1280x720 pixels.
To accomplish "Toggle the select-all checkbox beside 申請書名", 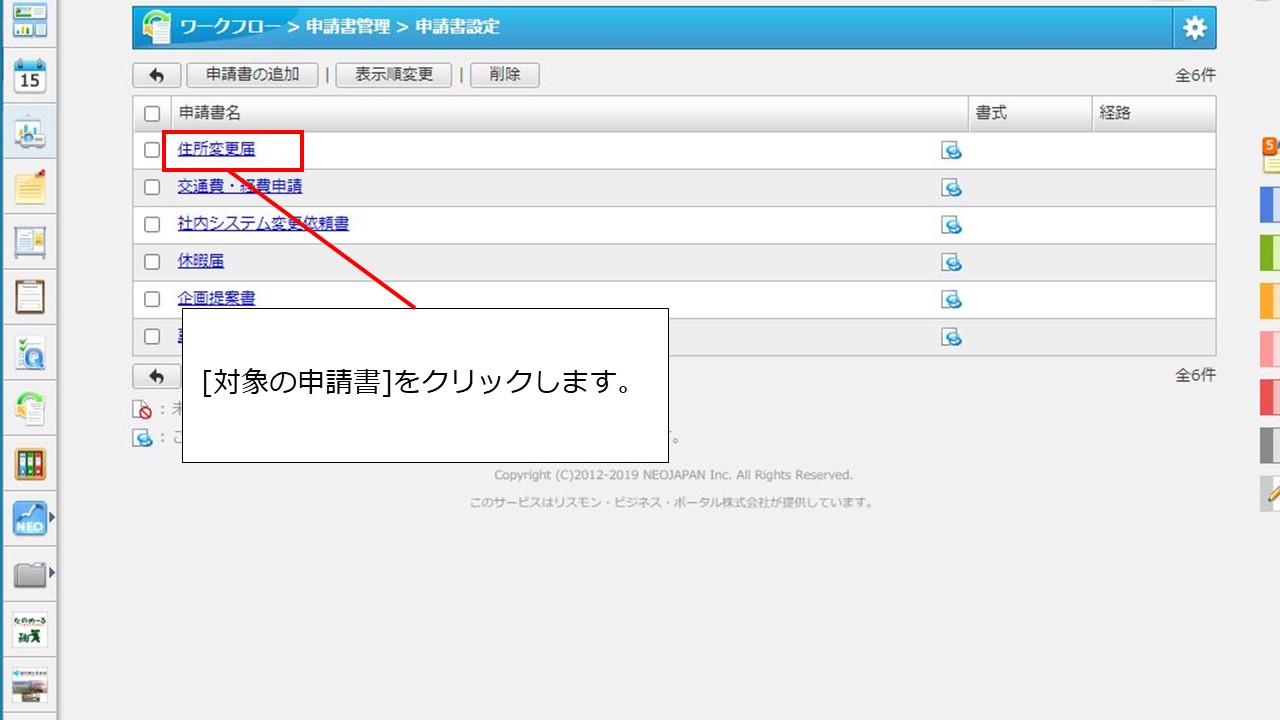I will tap(152, 114).
